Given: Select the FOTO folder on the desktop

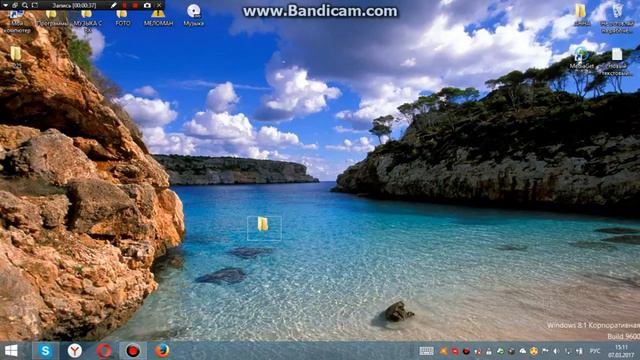Looking at the screenshot, I should pos(122,19).
